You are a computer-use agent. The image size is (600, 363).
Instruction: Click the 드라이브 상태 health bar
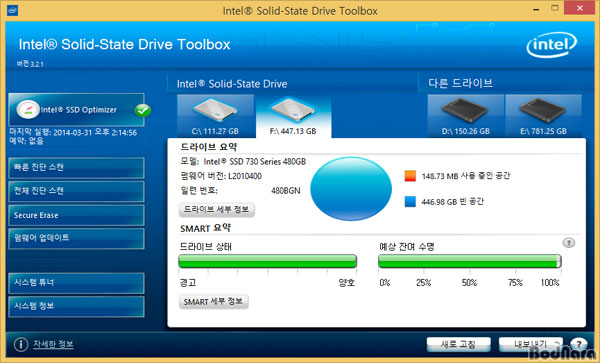pyautogui.click(x=267, y=261)
